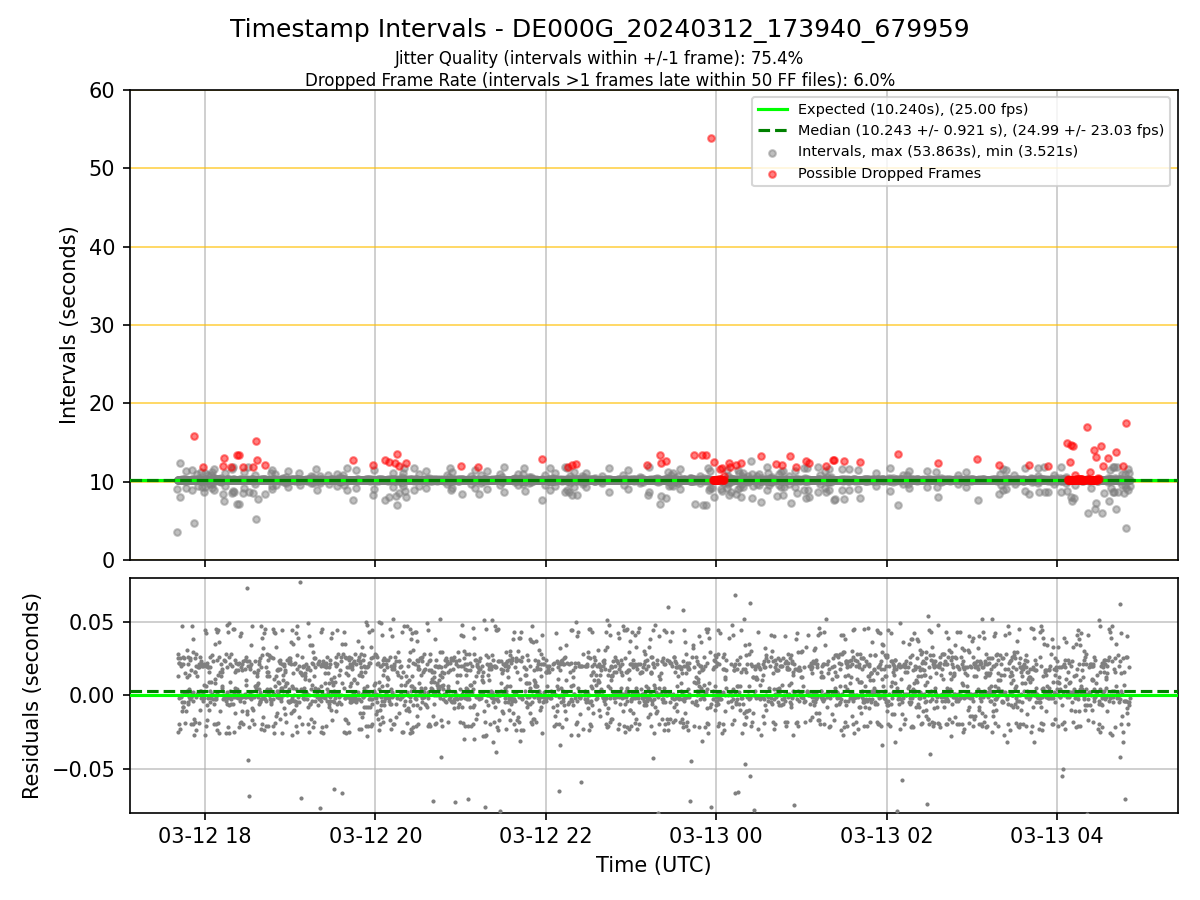Click the "10" tick on intervals axis
Viewport: 1200px width, 900px height.
coord(106,482)
